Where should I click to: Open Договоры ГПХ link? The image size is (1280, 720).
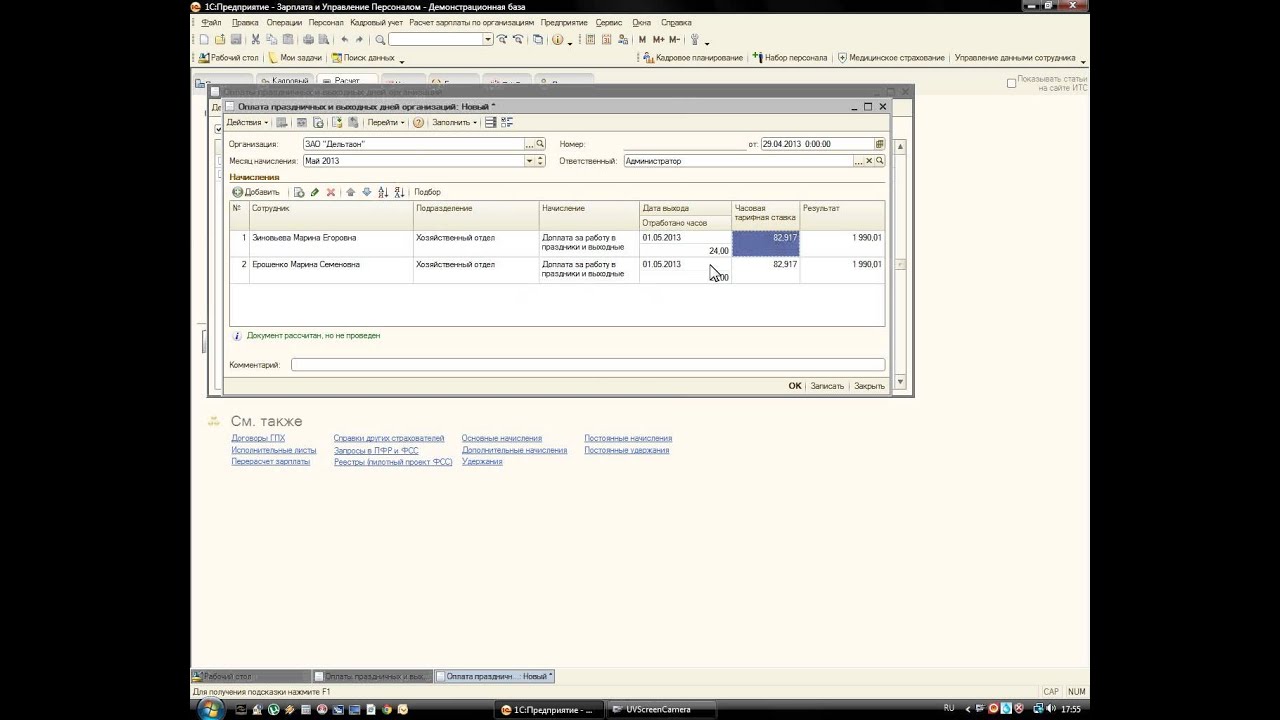(x=258, y=438)
